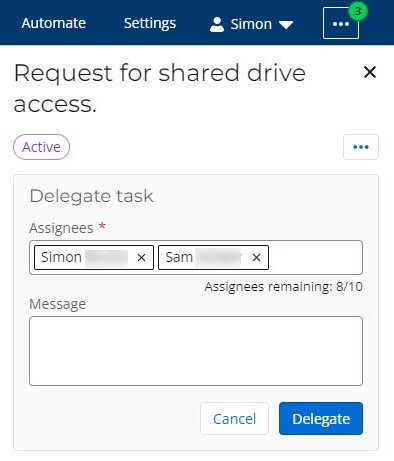Screen dimensions: 394x461
Task: Click the green notification badge showing 3
Action: [x=358, y=11]
